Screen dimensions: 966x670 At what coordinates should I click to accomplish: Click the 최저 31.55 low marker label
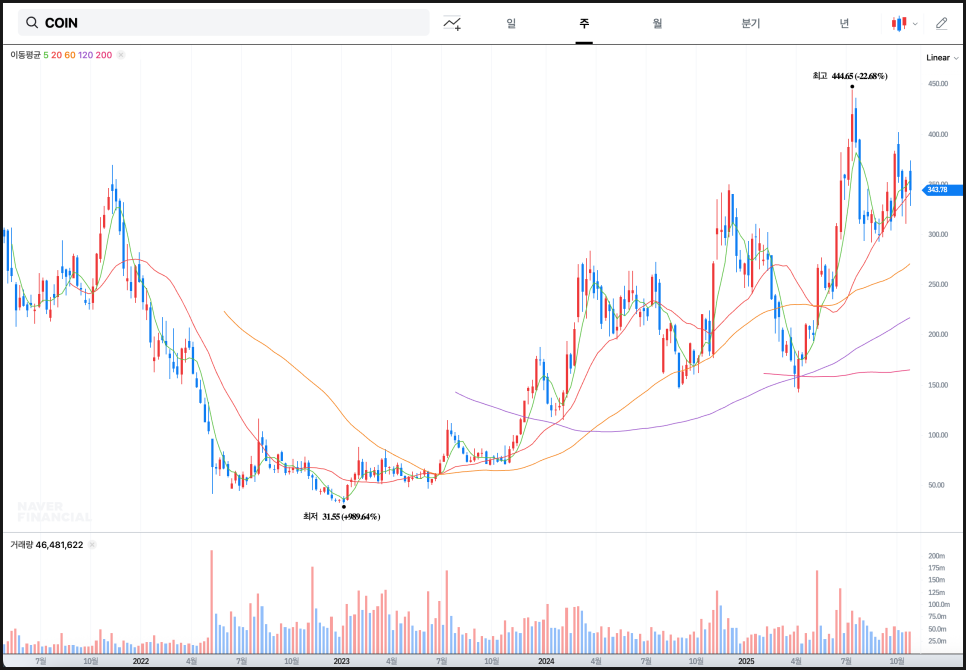(342, 517)
